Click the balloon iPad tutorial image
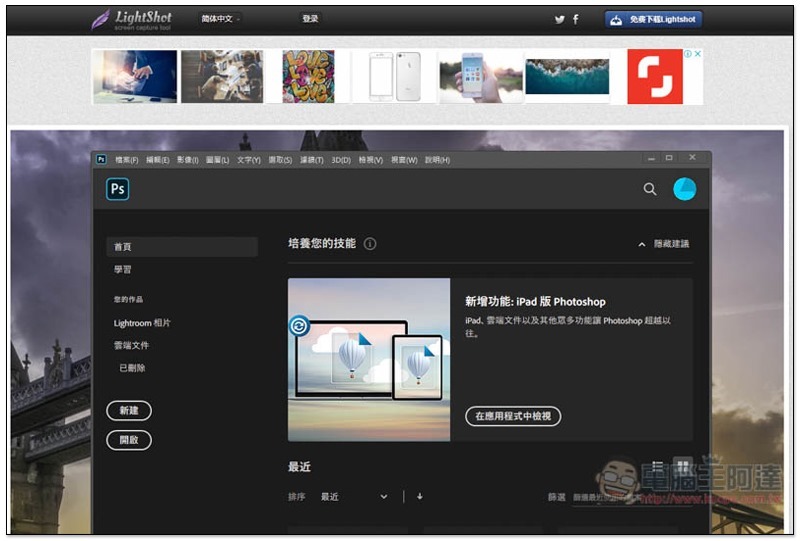This screenshot has width=800, height=541. click(369, 360)
